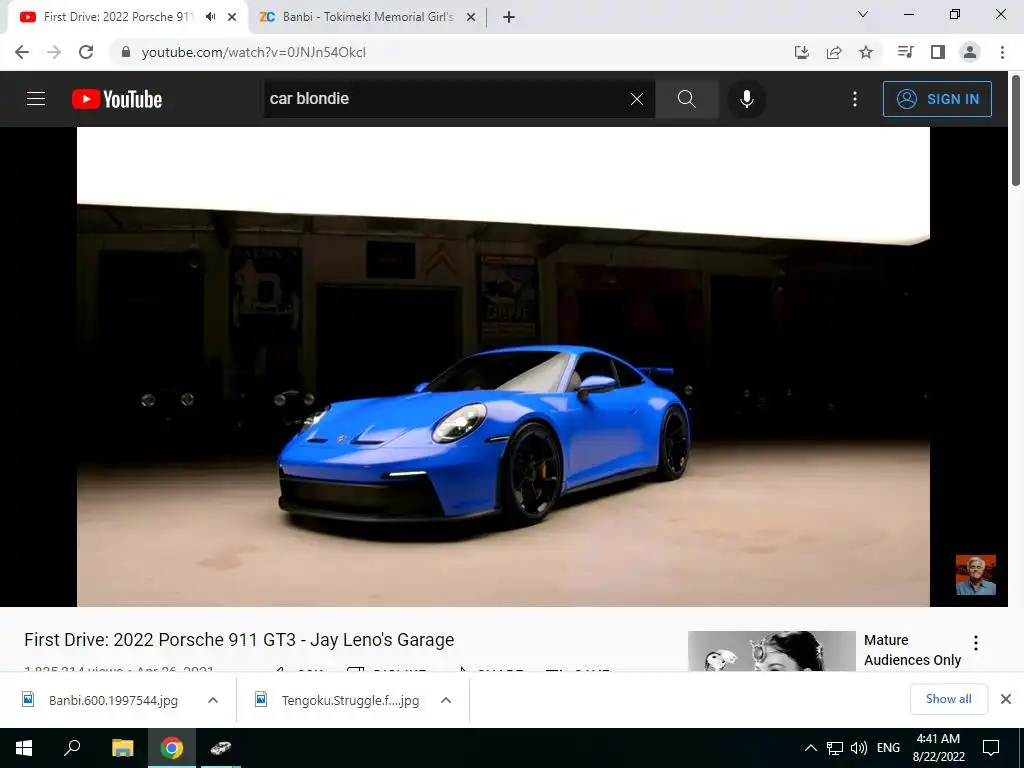Reload the YouTube page
The height and width of the screenshot is (768, 1024).
(x=86, y=52)
